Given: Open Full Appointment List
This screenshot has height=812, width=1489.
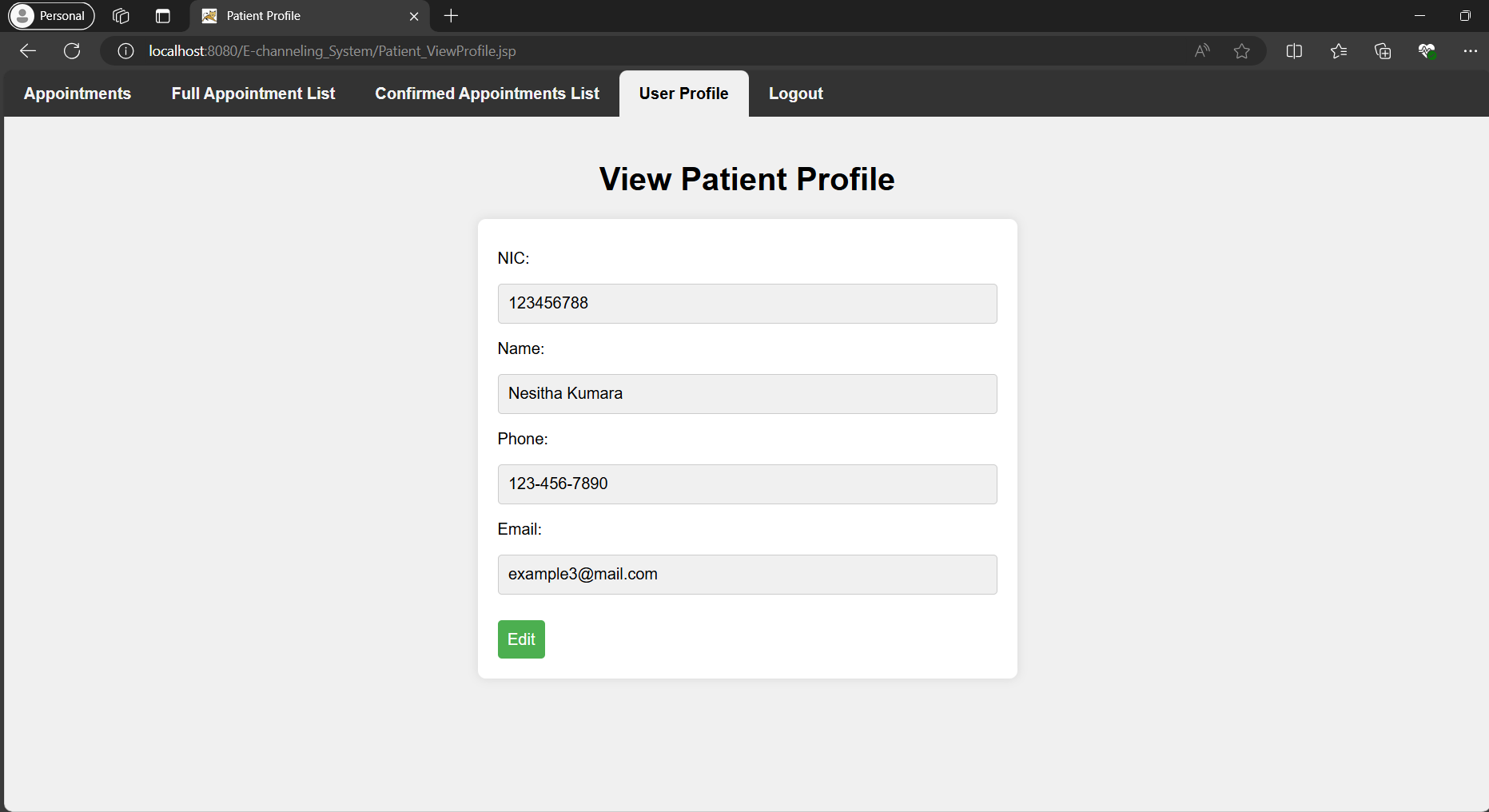Looking at the screenshot, I should pyautogui.click(x=253, y=94).
